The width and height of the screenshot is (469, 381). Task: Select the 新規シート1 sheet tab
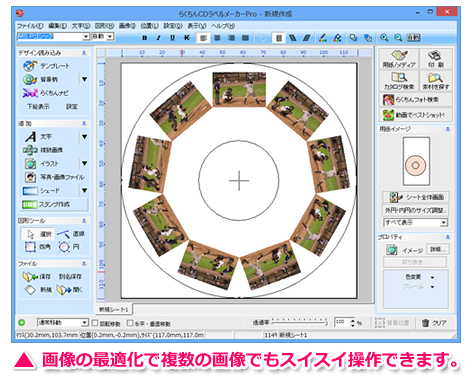(x=114, y=309)
